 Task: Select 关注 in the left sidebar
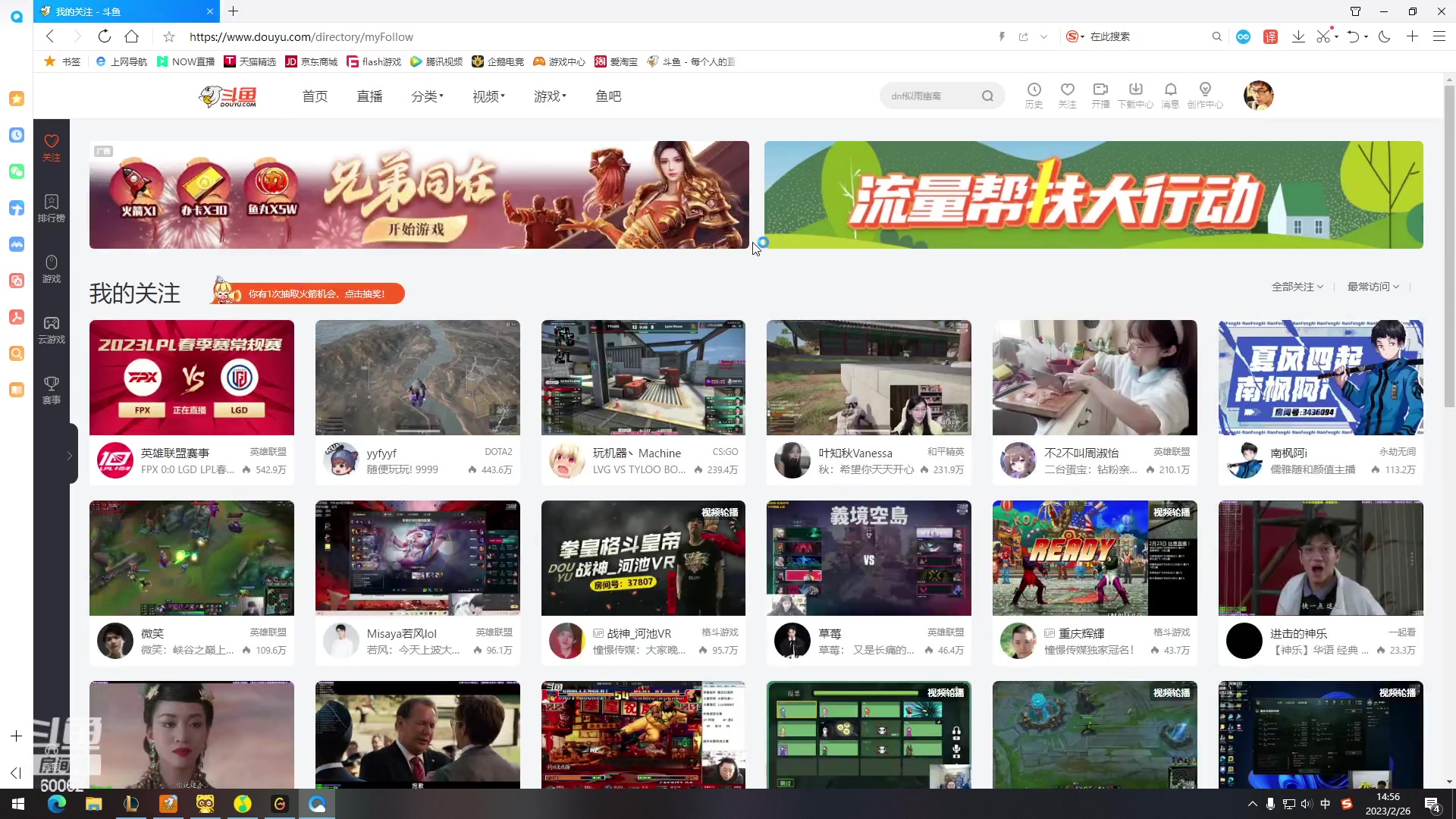[51, 148]
